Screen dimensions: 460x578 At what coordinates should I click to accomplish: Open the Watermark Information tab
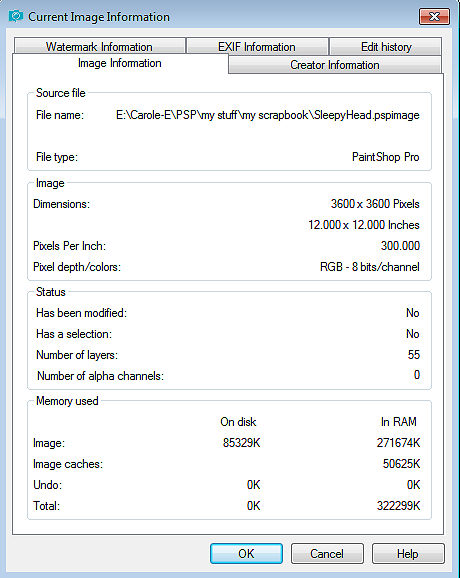tap(100, 46)
